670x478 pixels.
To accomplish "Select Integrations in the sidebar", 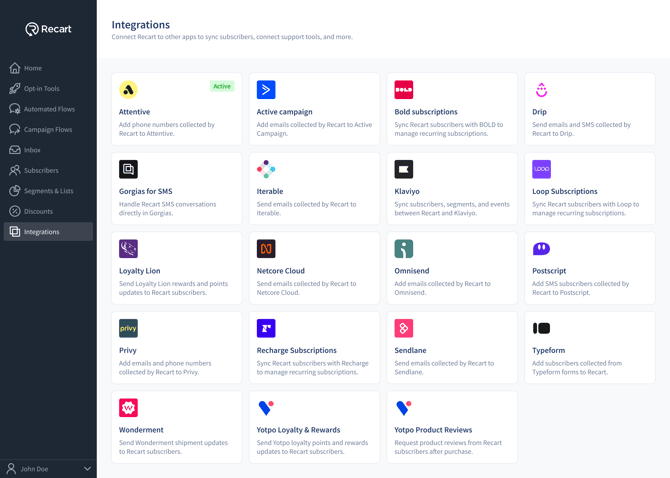I will 48,232.
